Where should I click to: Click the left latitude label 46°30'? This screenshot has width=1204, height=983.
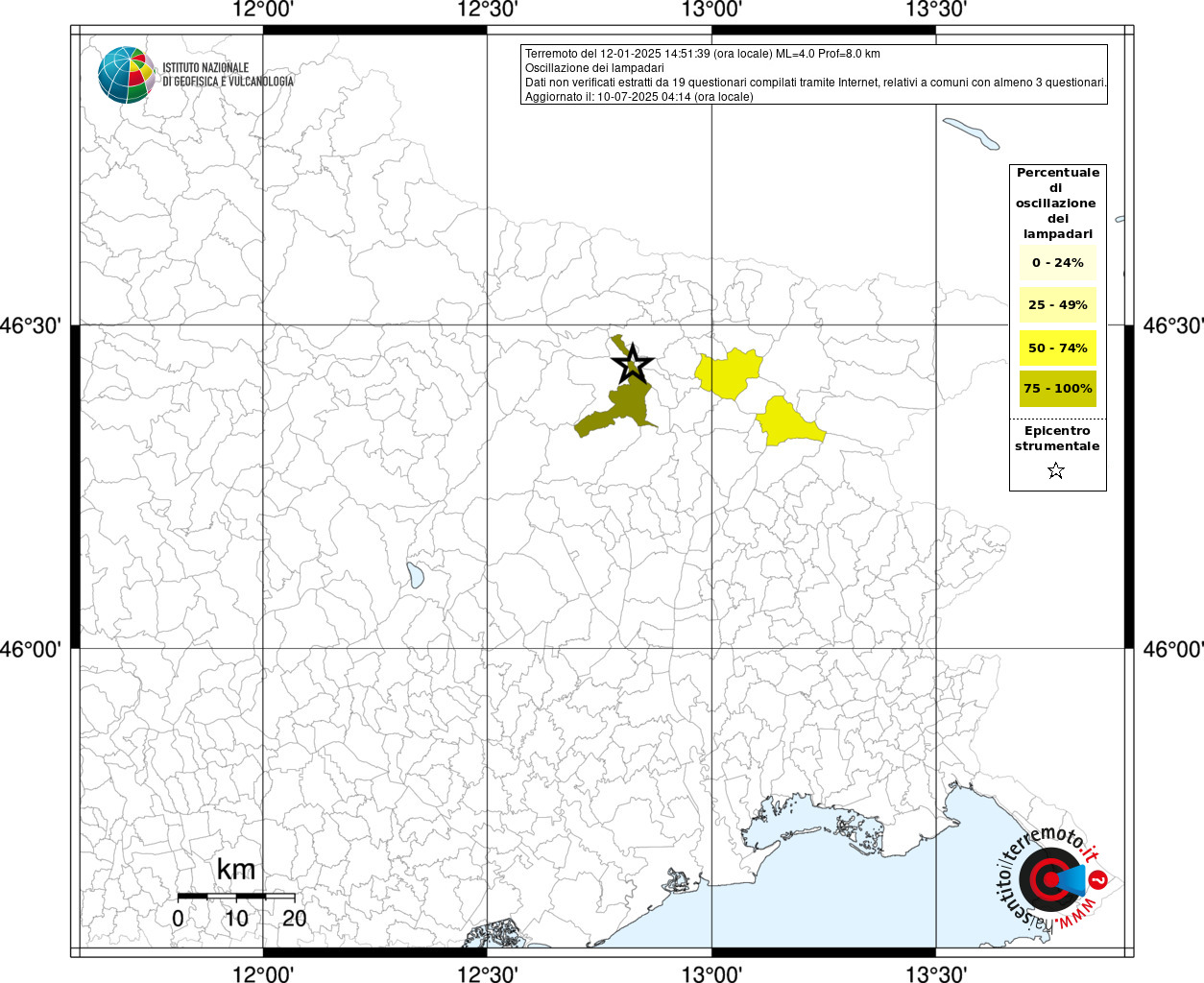[x=31, y=326]
